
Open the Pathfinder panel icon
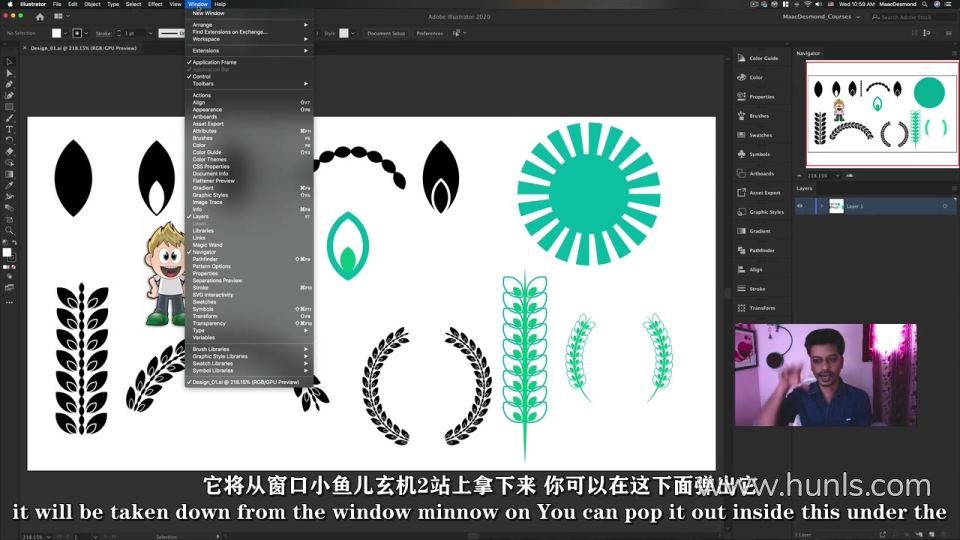[741, 250]
